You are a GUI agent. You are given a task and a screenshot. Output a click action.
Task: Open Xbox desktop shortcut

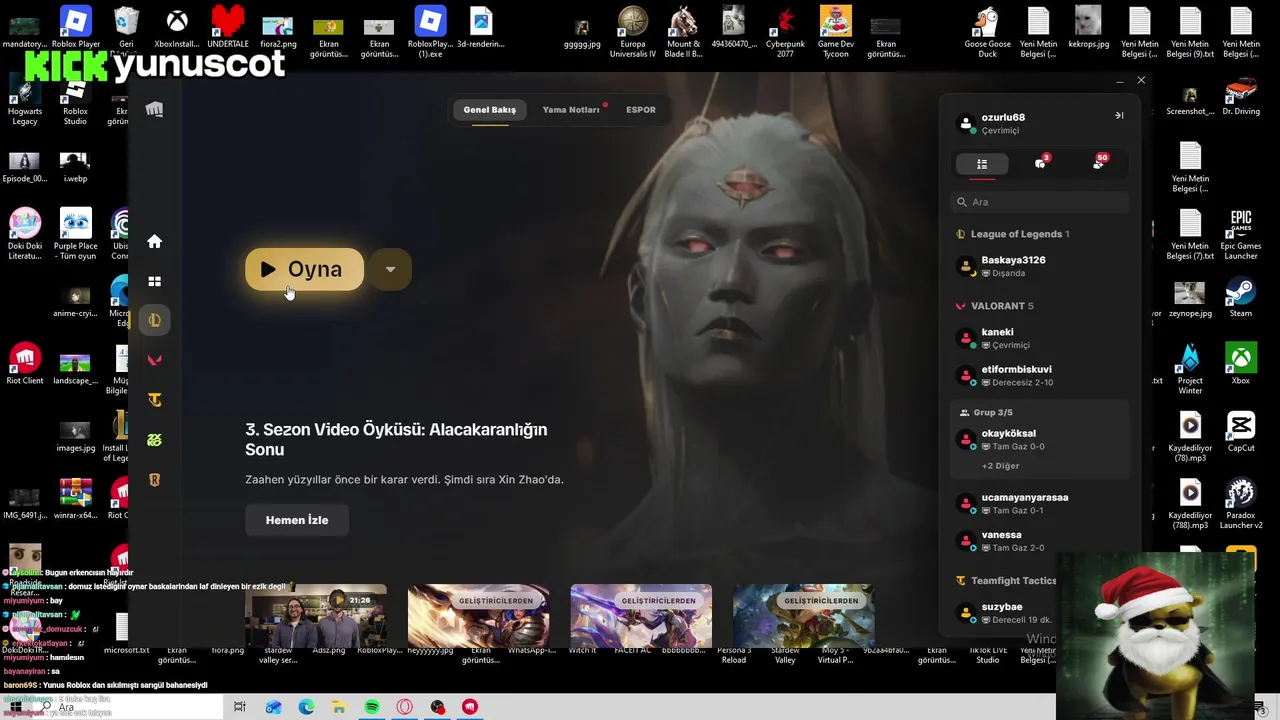click(1241, 365)
